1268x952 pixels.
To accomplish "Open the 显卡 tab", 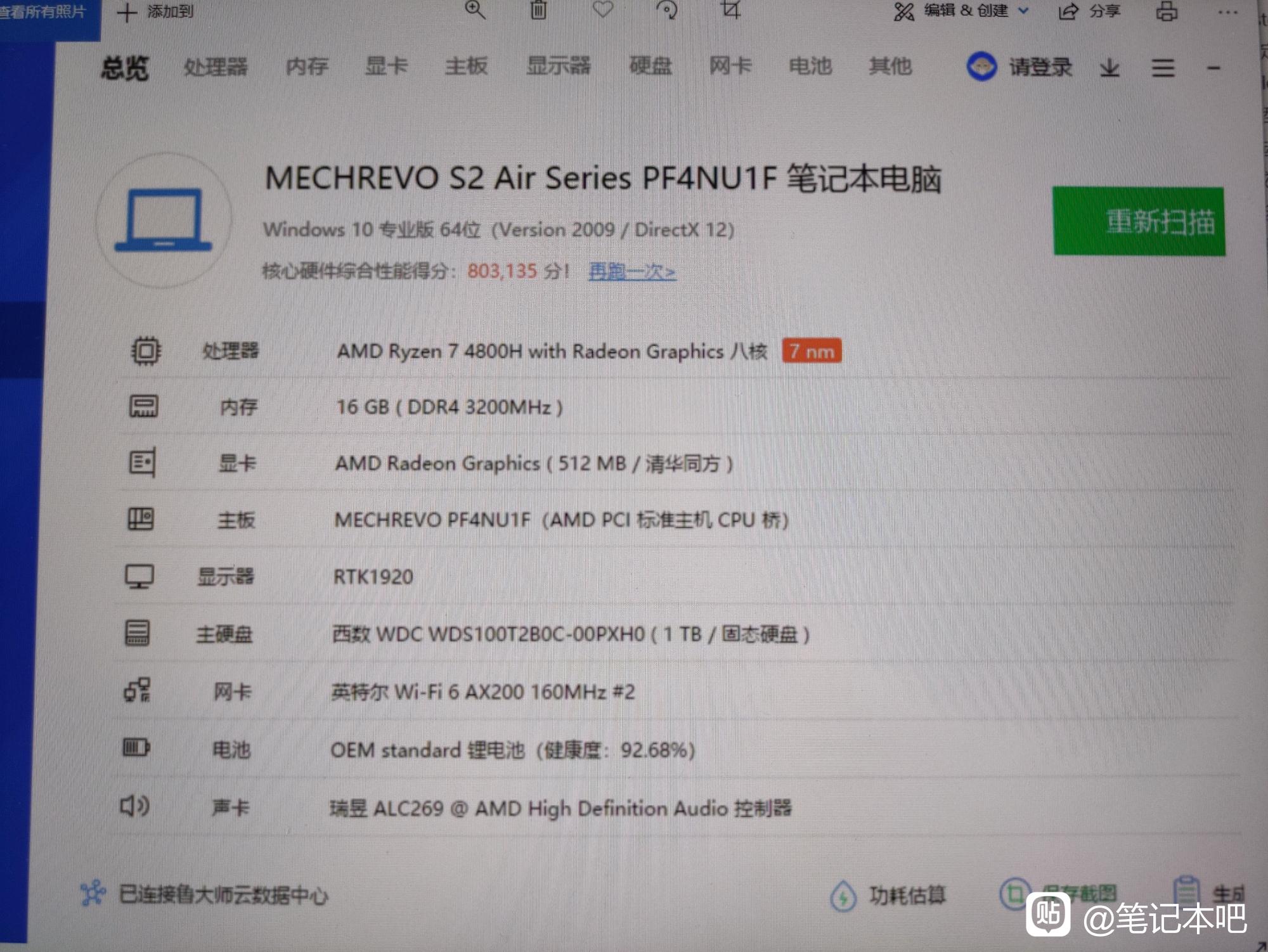I will (386, 65).
